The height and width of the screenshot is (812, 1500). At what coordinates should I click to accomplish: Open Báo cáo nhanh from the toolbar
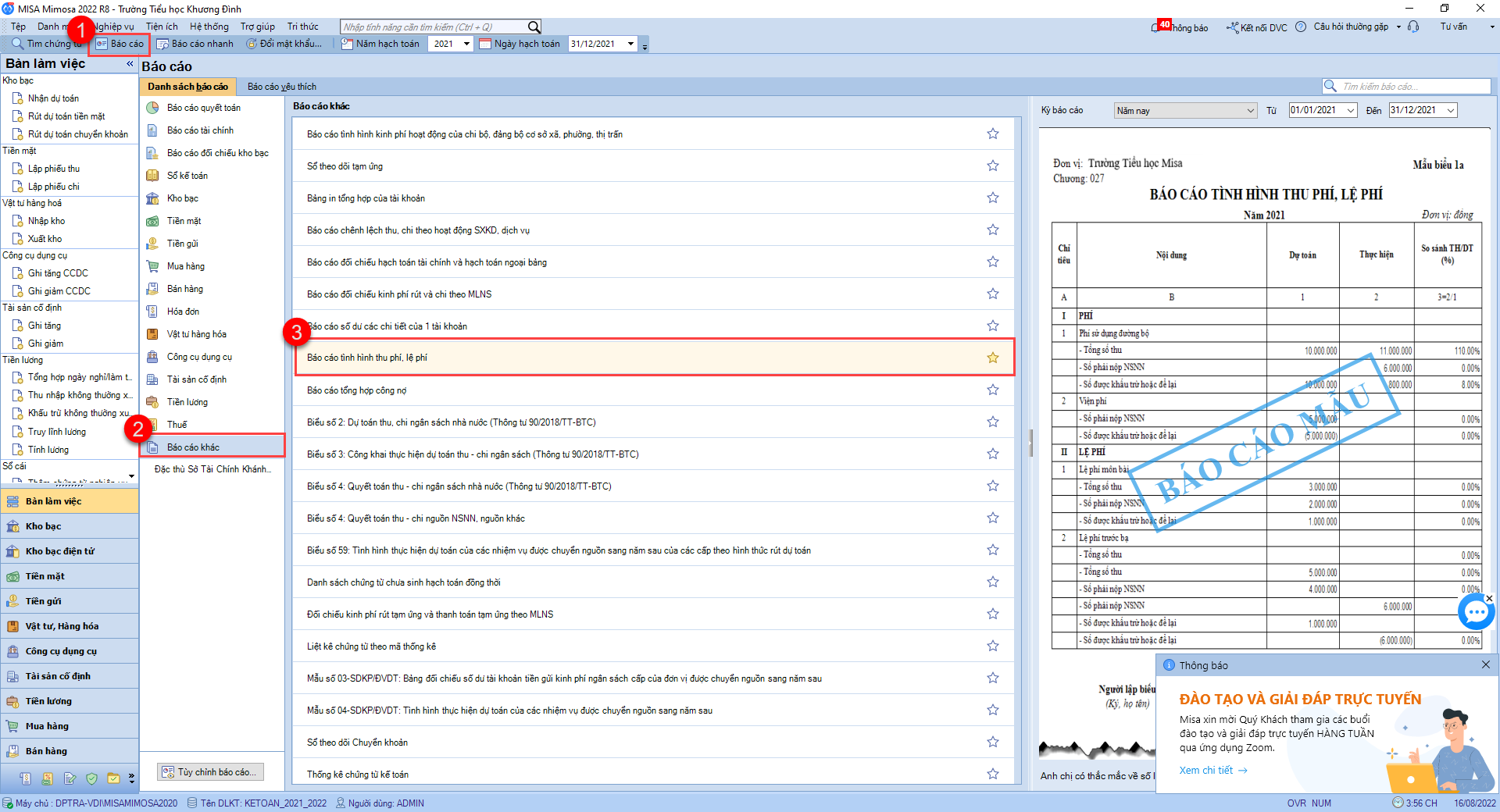[195, 44]
